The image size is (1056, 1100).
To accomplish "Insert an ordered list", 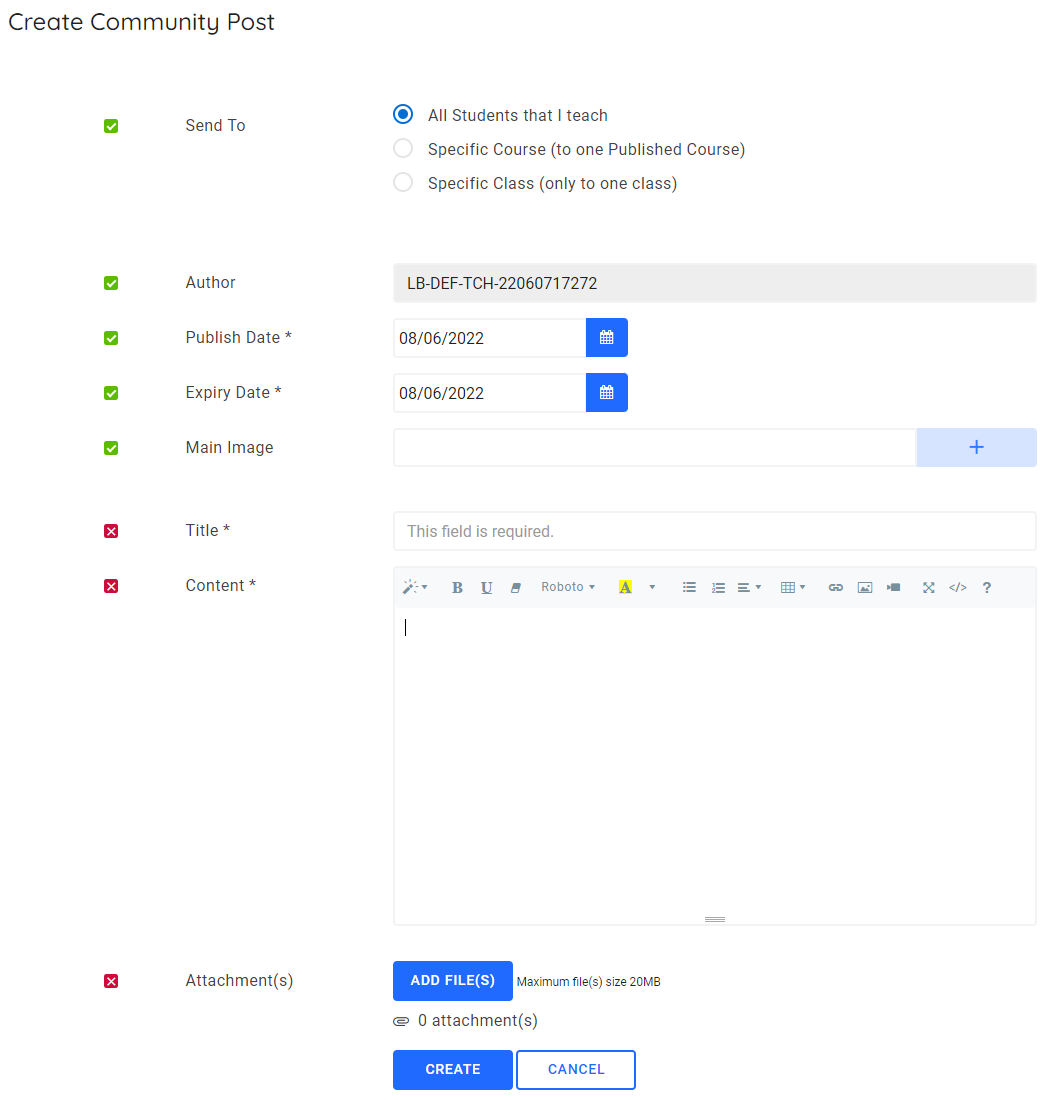I will (x=718, y=587).
